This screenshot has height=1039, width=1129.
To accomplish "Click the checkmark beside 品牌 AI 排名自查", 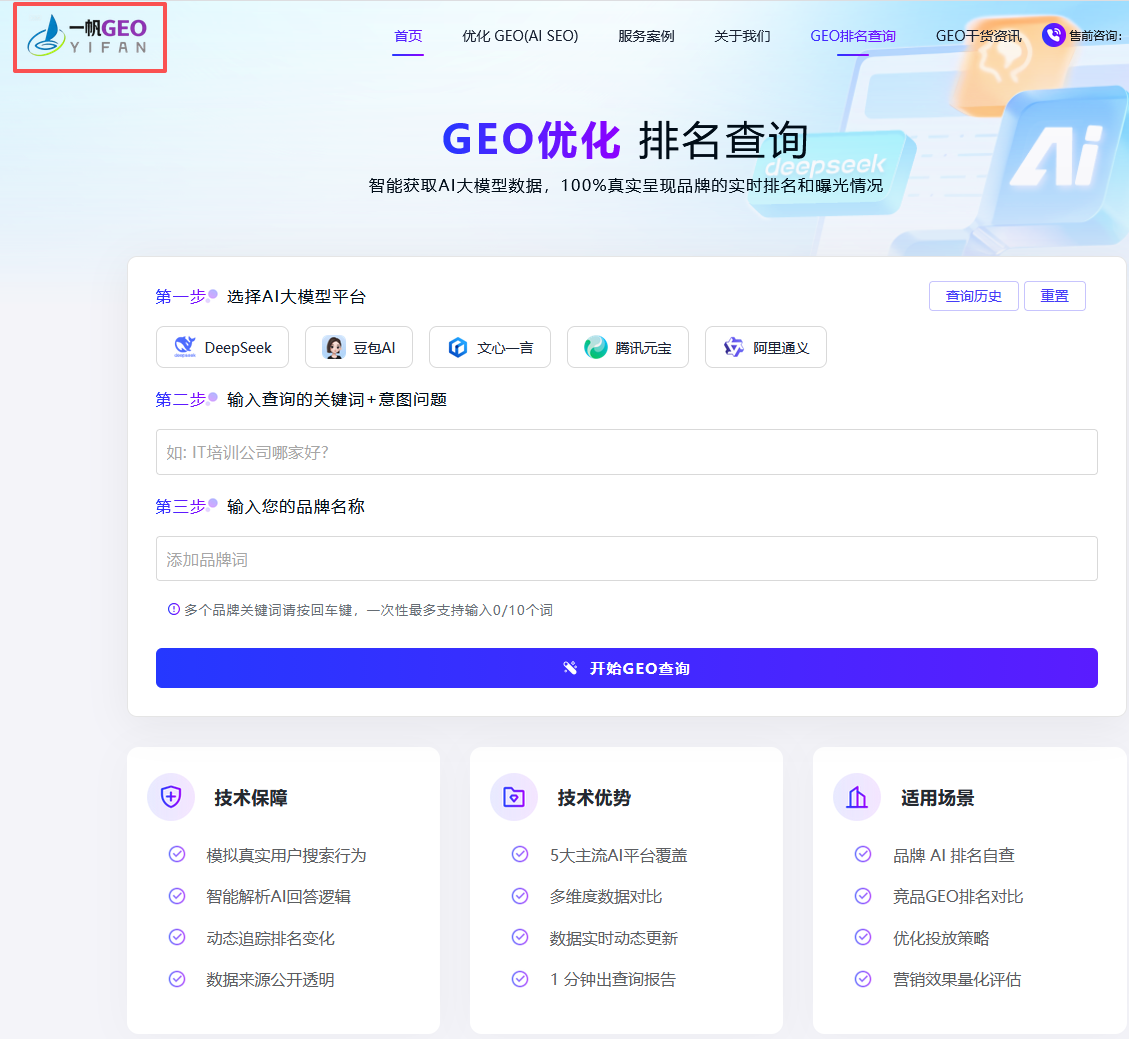I will [862, 855].
